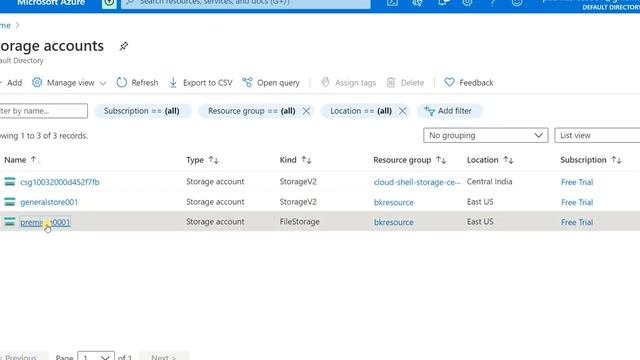Sort by Location column
This screenshot has height=360, width=640.
tap(490, 160)
